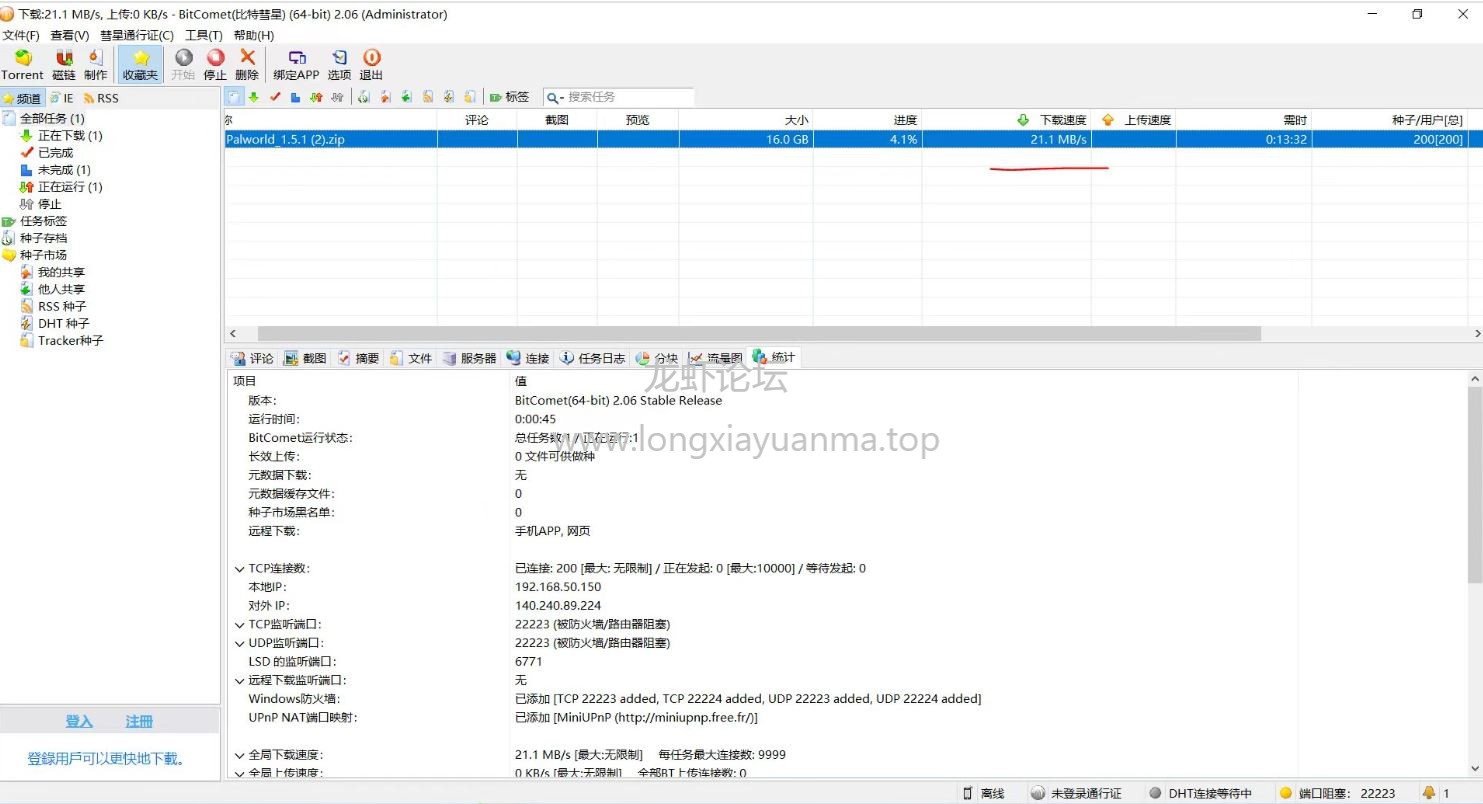Open the 流量图 detail tab

[x=716, y=358]
